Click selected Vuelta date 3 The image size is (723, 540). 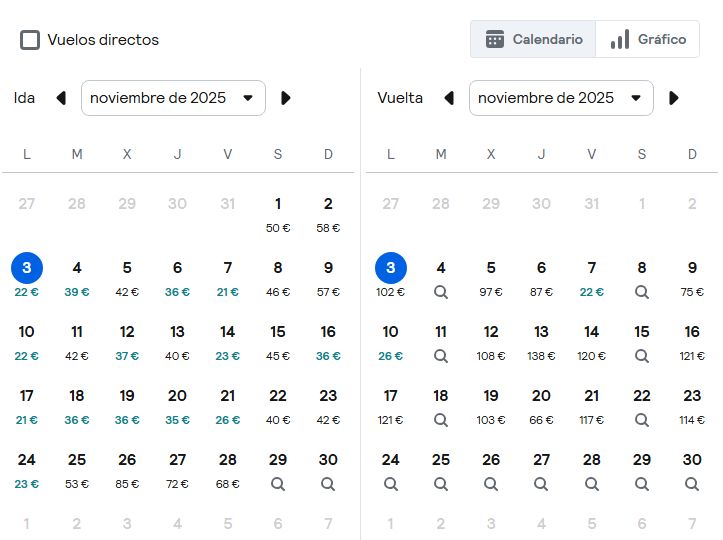point(391,269)
